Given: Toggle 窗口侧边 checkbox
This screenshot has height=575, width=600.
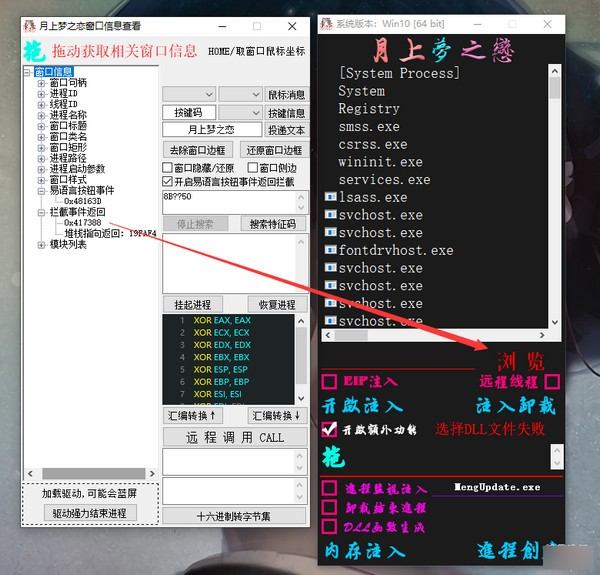Looking at the screenshot, I should (253, 168).
